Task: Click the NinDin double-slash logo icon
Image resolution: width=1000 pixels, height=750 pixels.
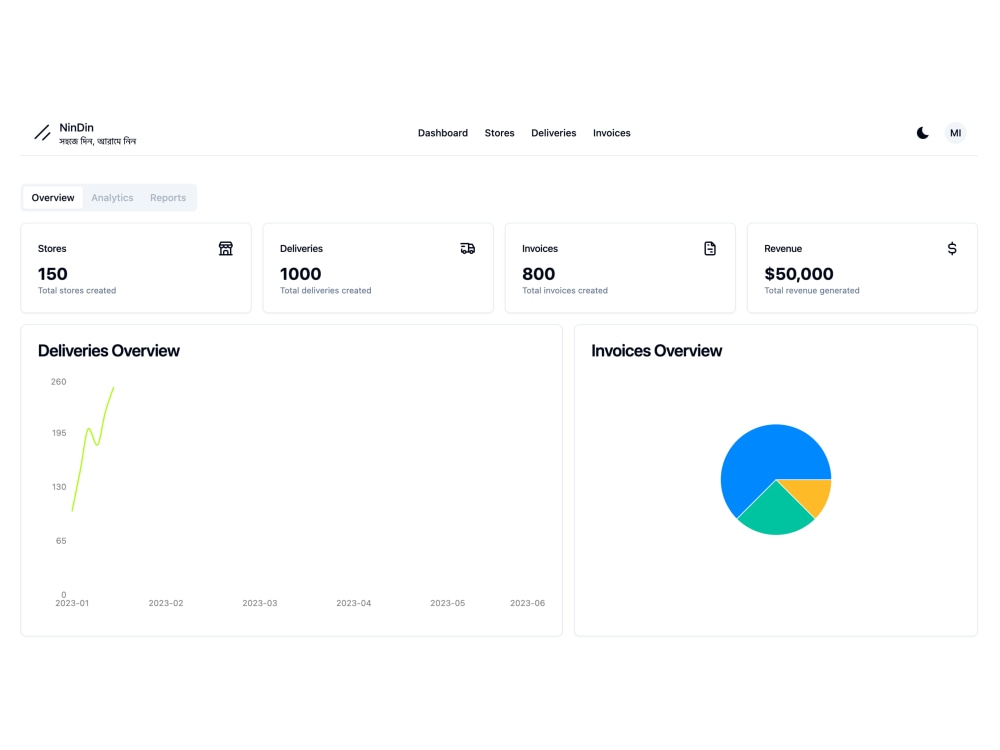Action: [x=42, y=133]
